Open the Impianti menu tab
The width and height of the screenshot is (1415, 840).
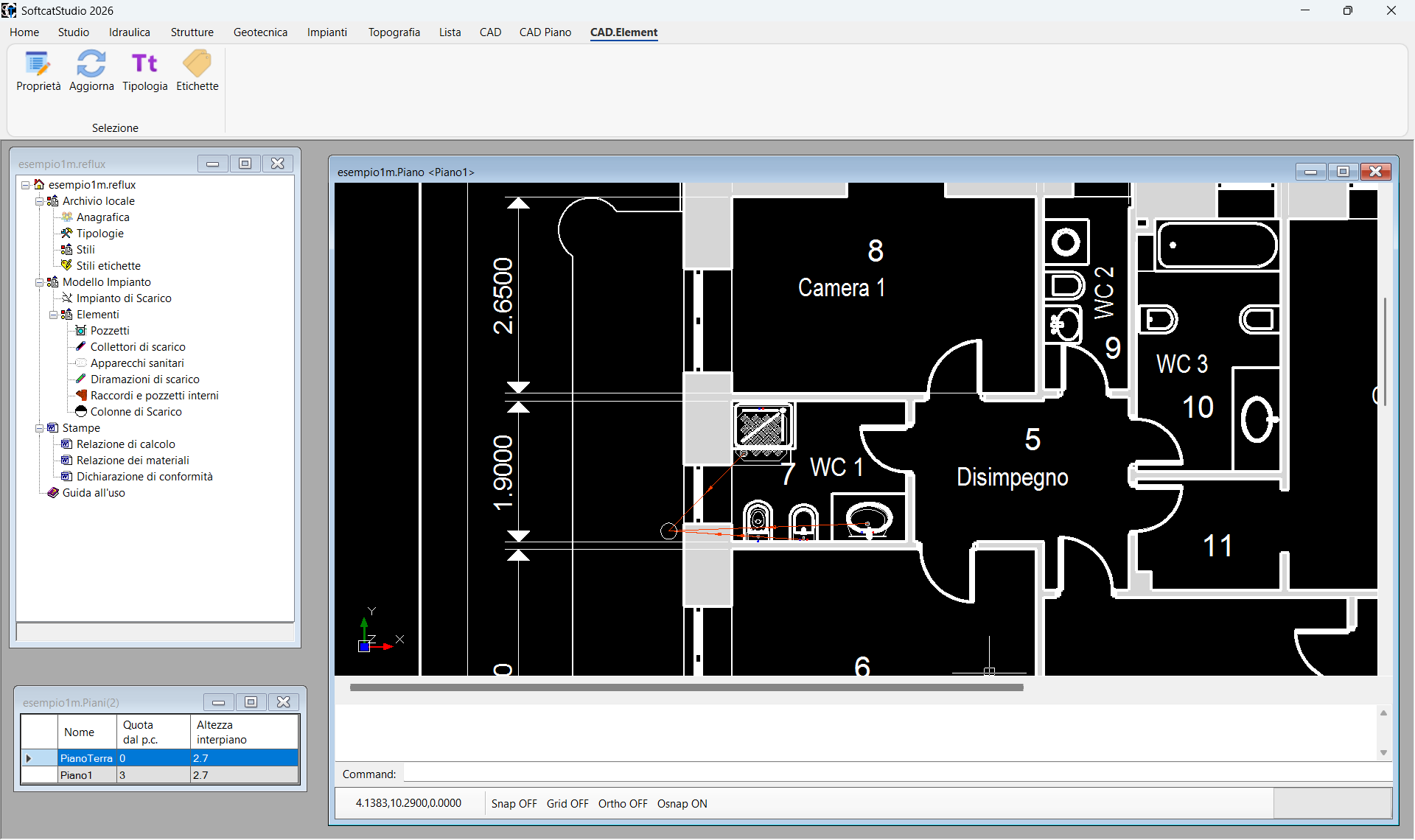point(327,32)
